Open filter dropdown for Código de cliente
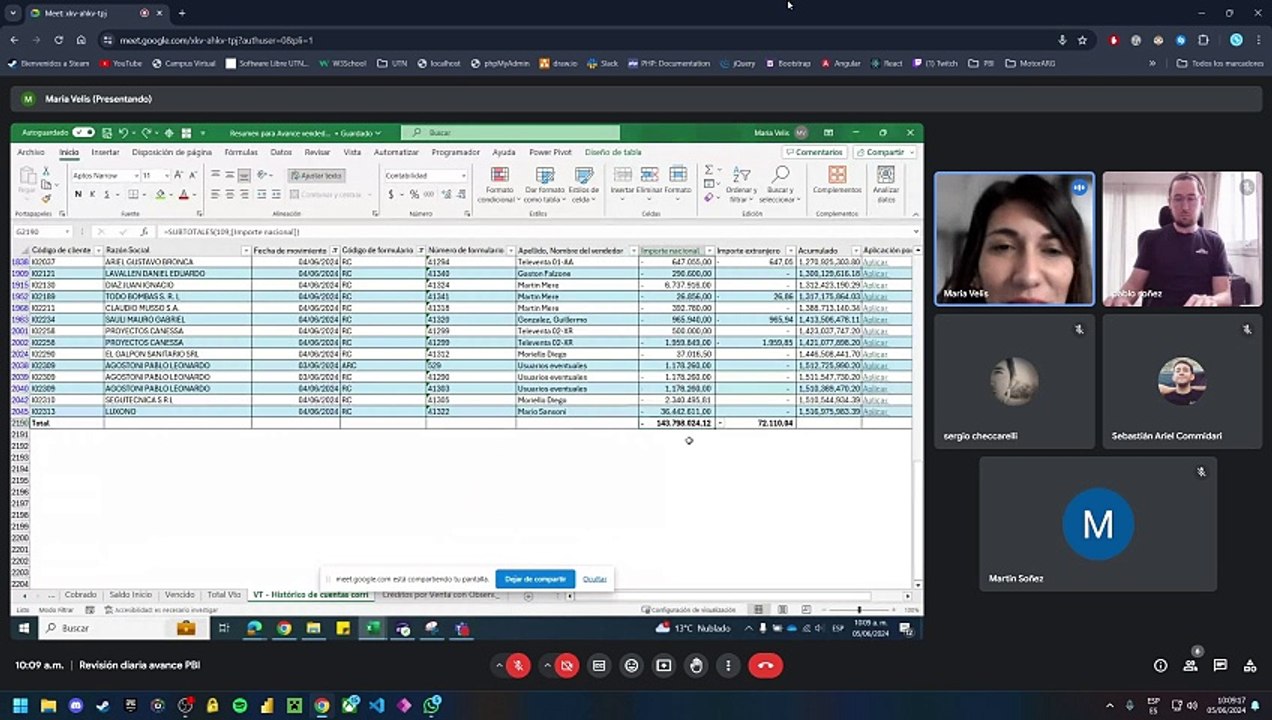 [98, 250]
